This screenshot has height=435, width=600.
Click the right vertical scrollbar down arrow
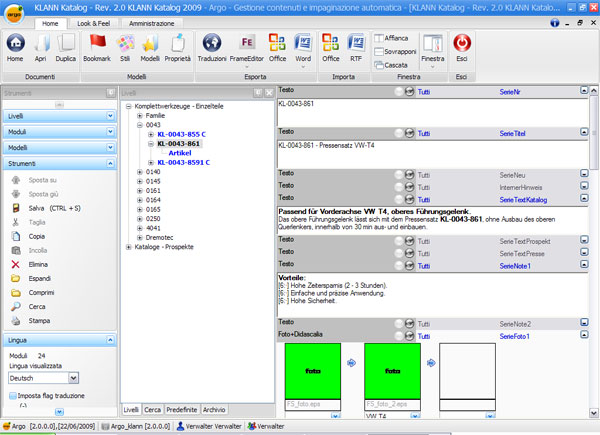click(x=593, y=413)
